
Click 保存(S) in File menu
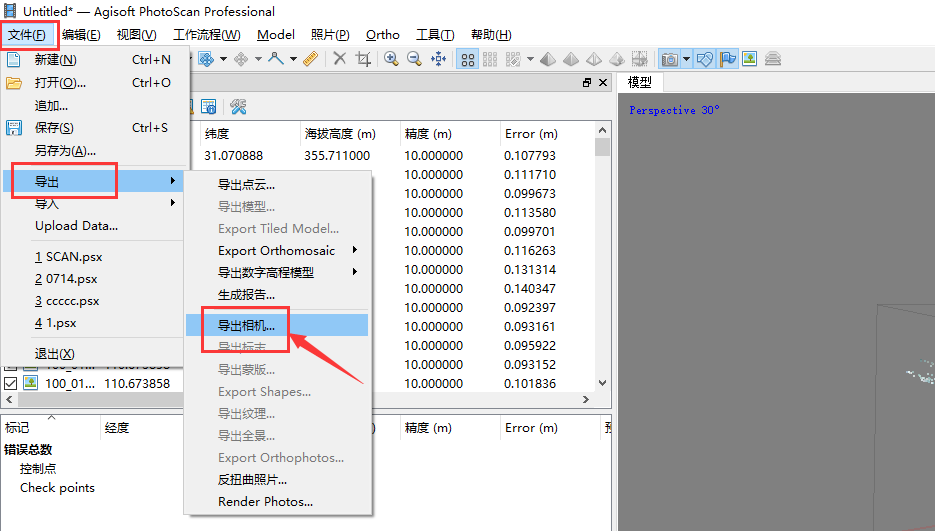pos(92,128)
